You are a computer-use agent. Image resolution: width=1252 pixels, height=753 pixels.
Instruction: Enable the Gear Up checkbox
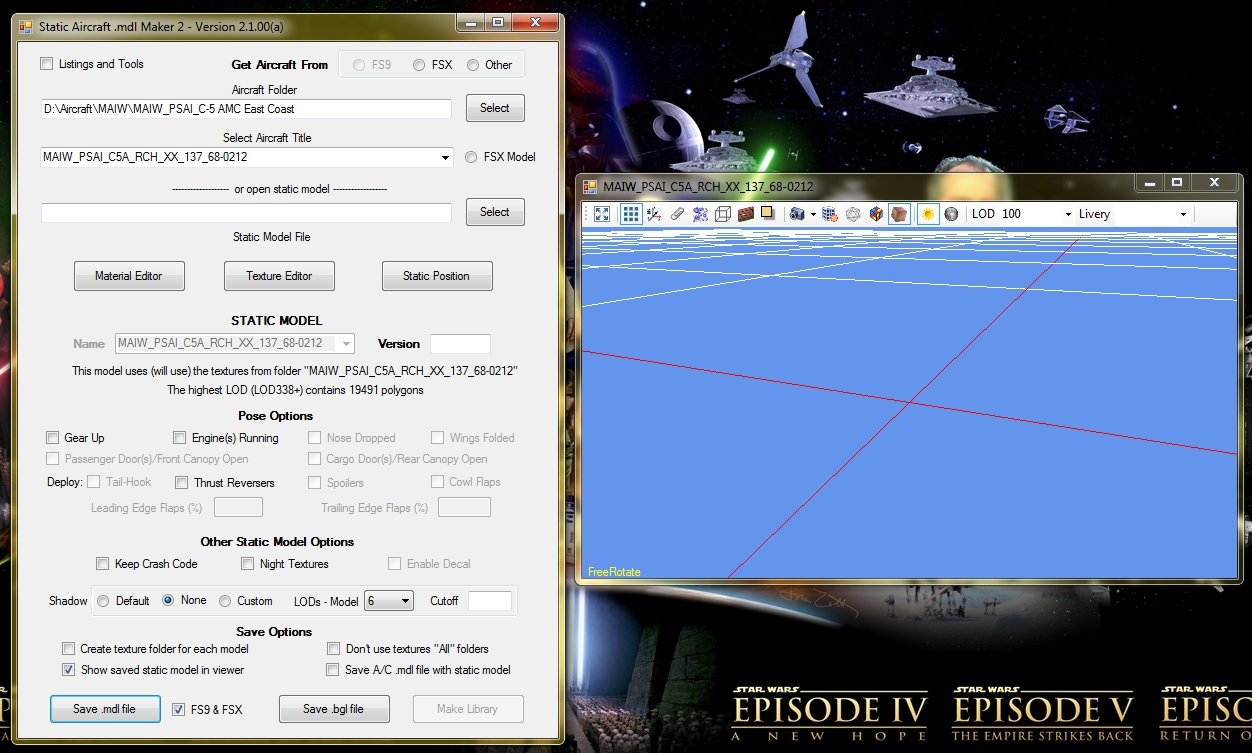click(x=53, y=438)
